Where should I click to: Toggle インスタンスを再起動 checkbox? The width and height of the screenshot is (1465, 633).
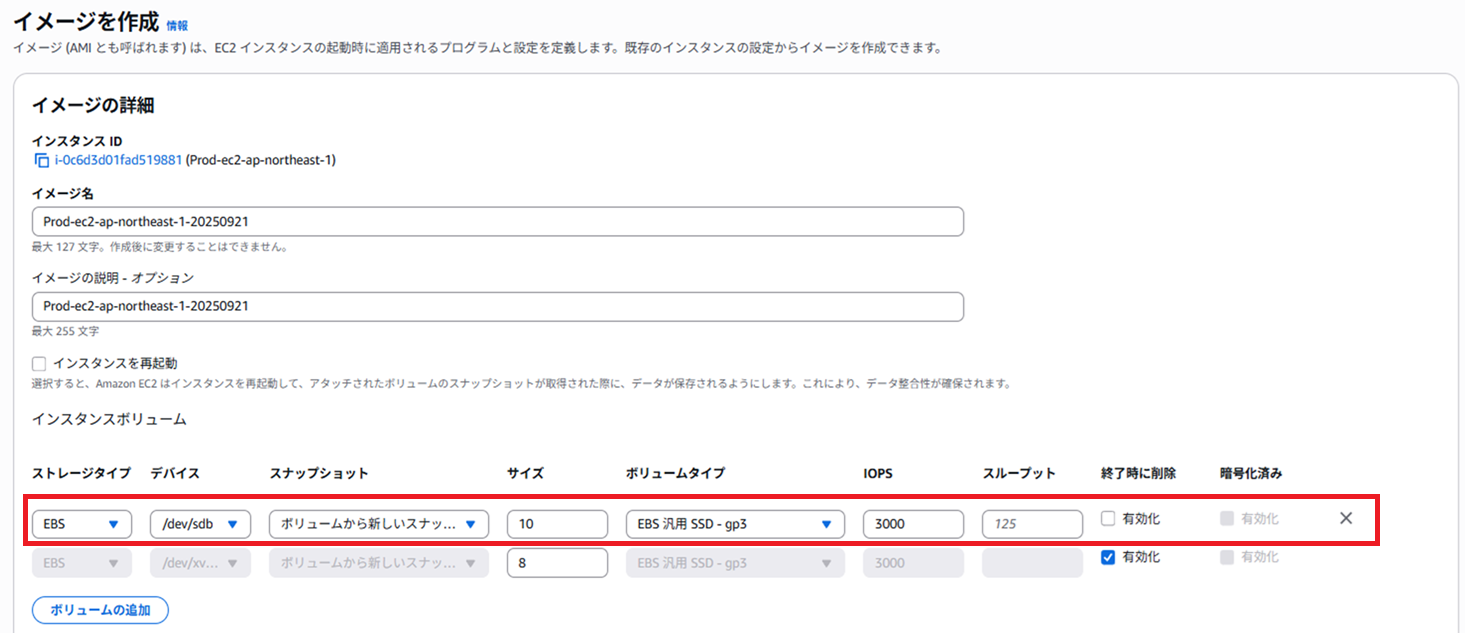pos(39,363)
